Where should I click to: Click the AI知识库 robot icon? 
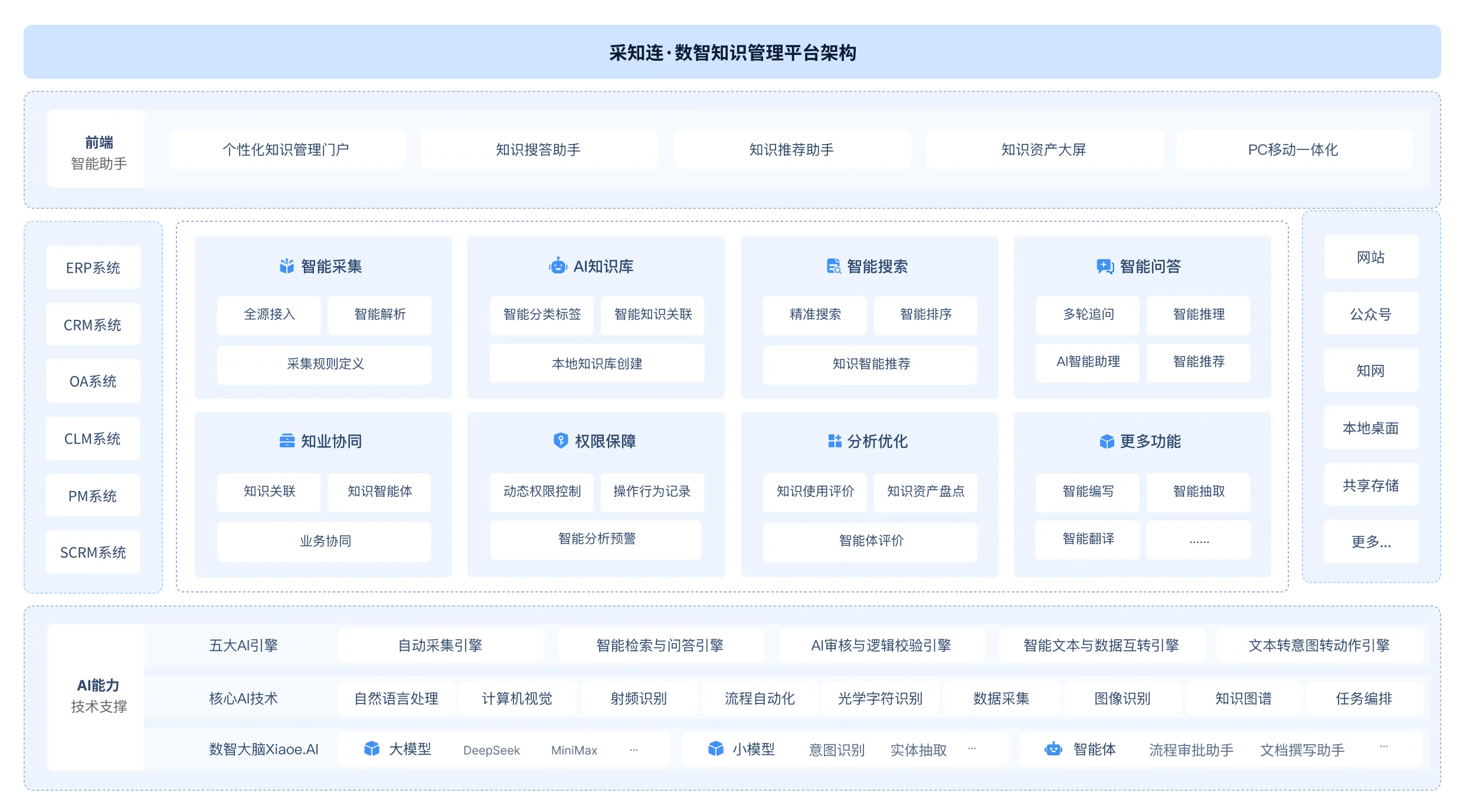(558, 266)
